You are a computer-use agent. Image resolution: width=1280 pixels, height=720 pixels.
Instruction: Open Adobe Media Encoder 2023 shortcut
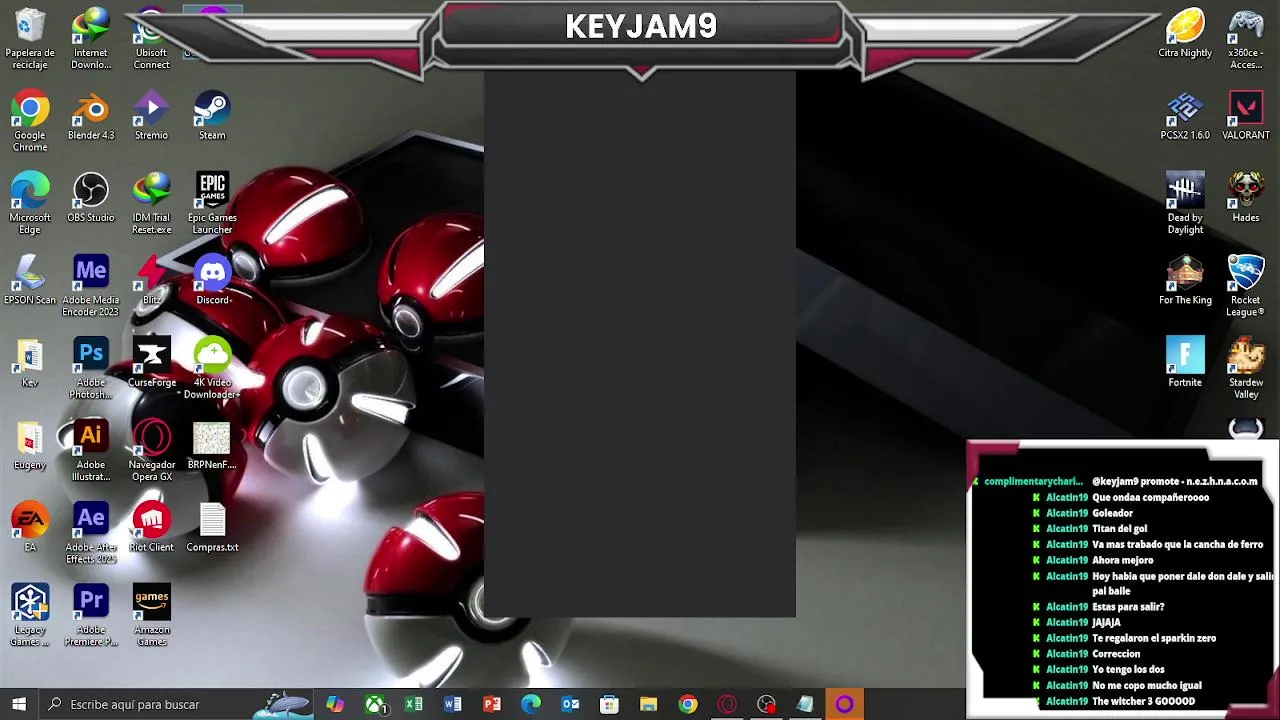(x=91, y=285)
